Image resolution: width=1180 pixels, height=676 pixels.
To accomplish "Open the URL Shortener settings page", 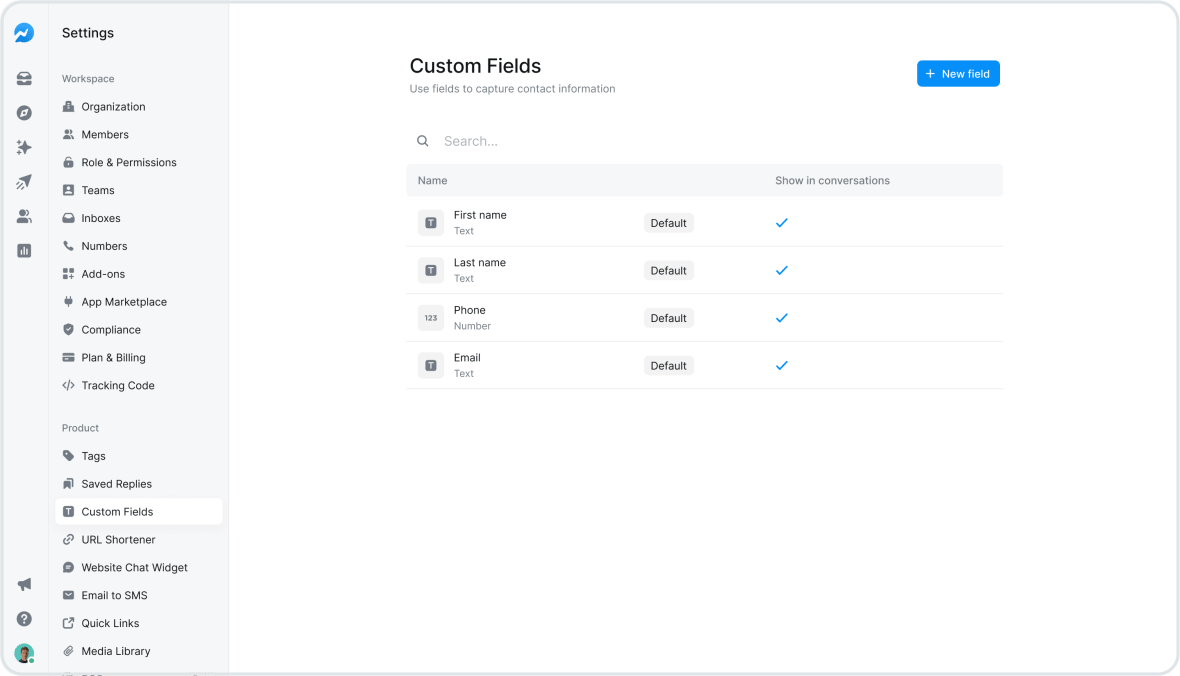I will pos(118,540).
